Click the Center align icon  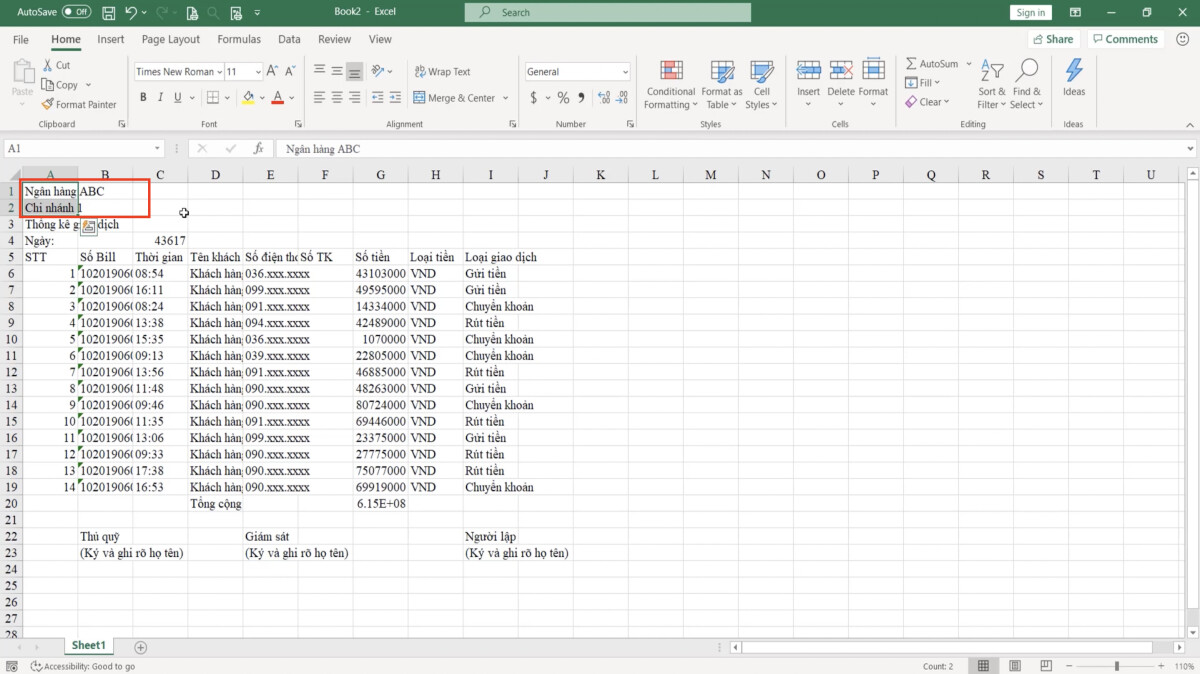click(337, 98)
